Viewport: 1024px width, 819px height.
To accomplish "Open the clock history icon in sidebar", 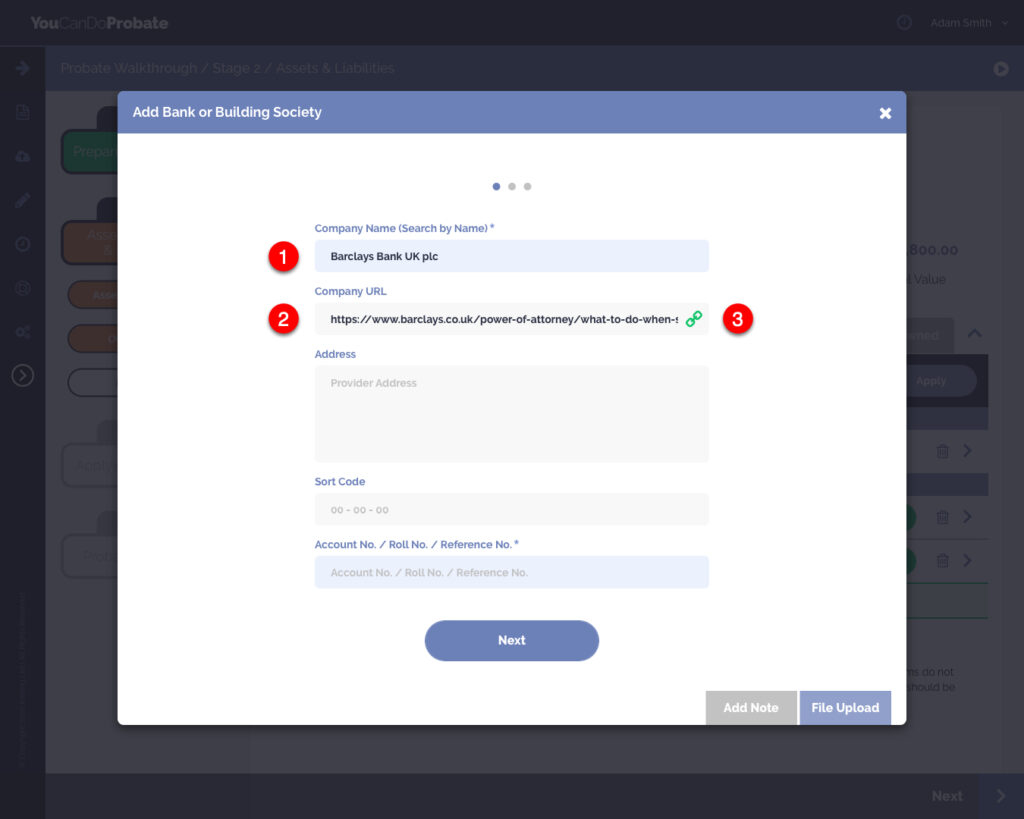I will [23, 244].
